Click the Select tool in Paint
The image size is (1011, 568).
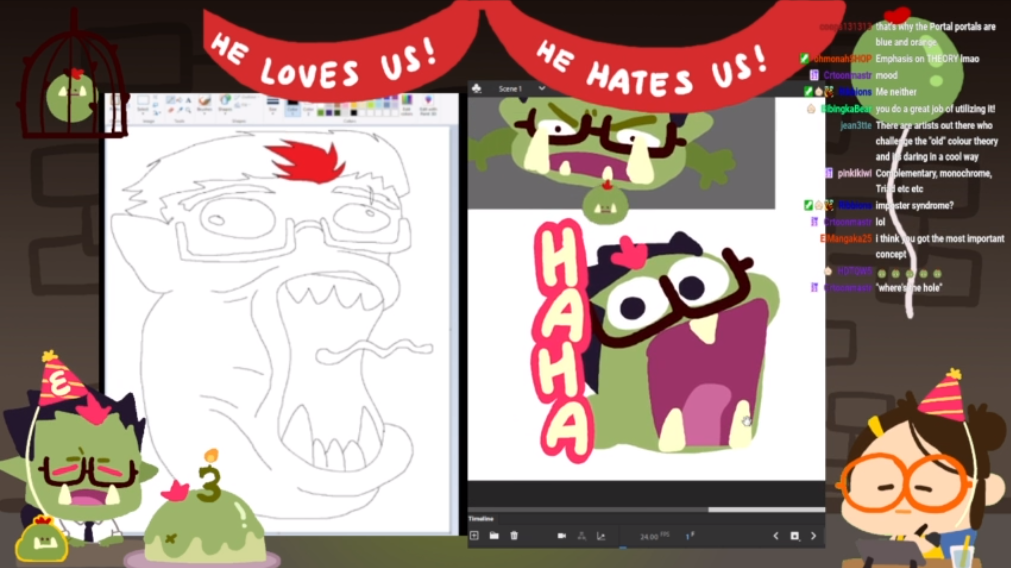click(142, 104)
